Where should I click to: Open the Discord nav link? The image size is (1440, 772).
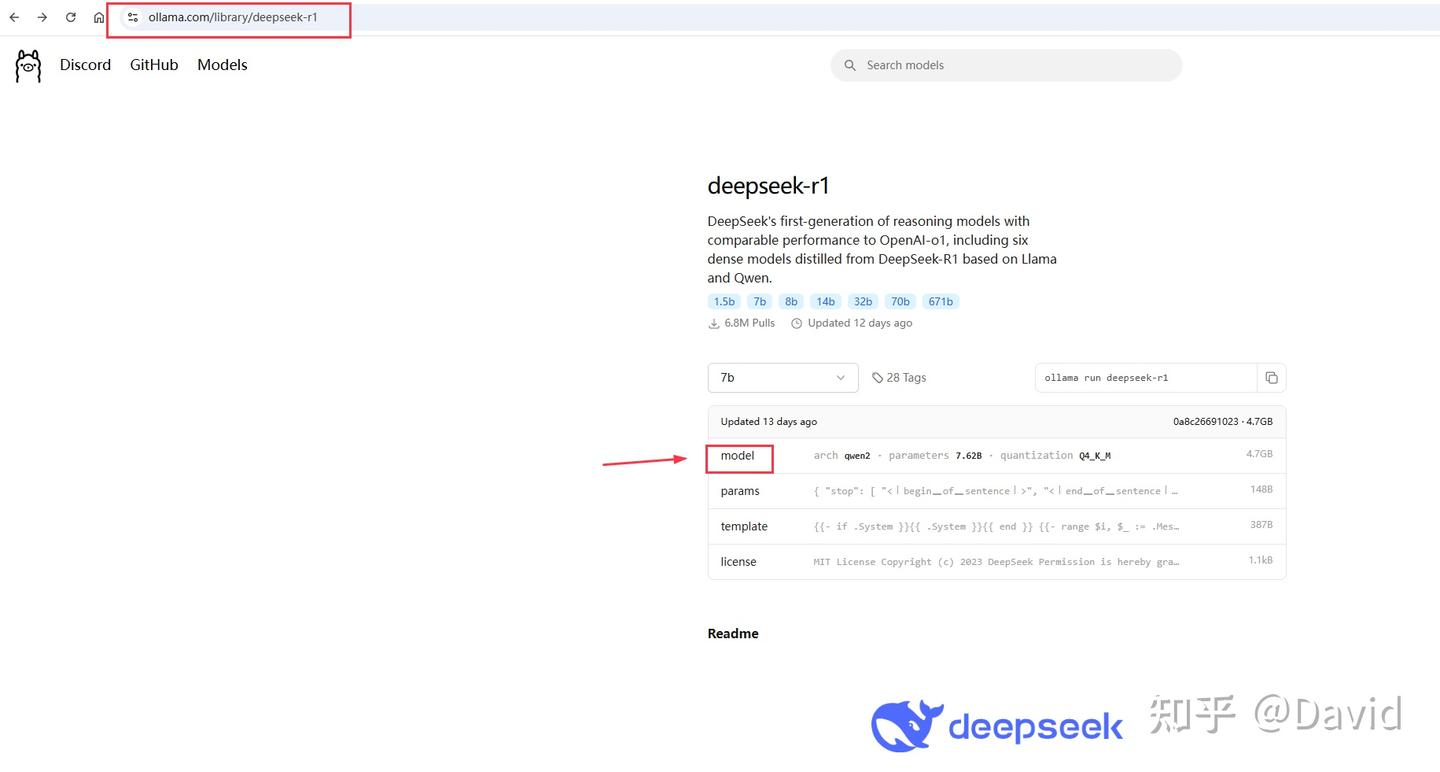85,65
